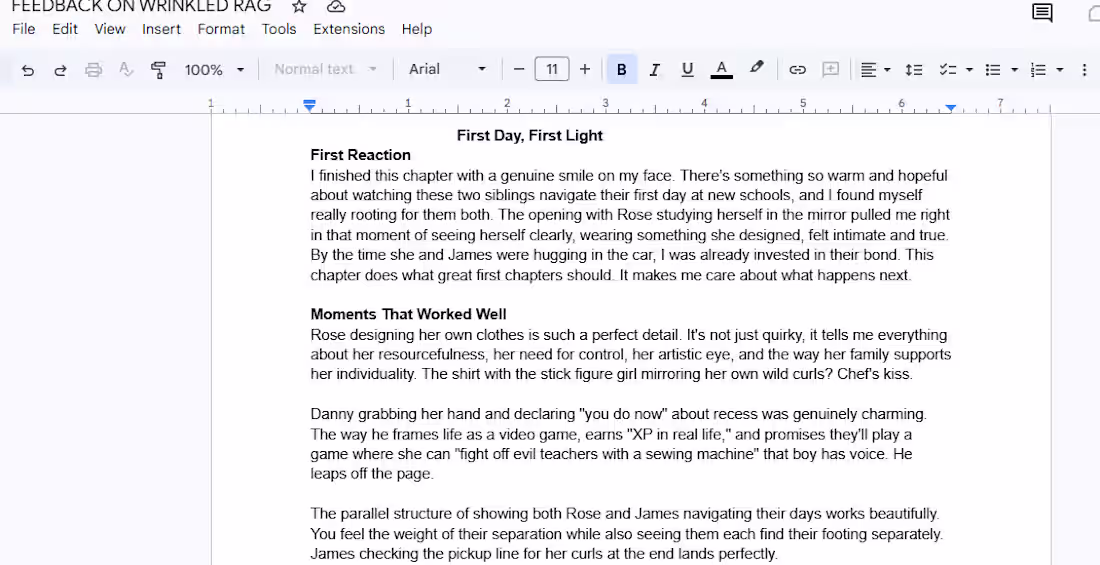Print the document
1100x565 pixels.
coord(93,69)
